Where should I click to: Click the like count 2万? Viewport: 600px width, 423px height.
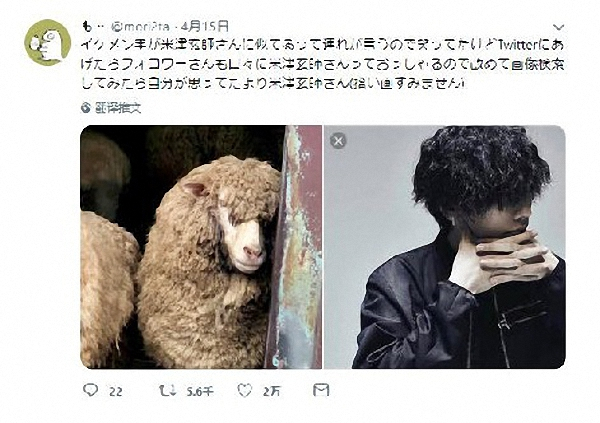pos(271,391)
